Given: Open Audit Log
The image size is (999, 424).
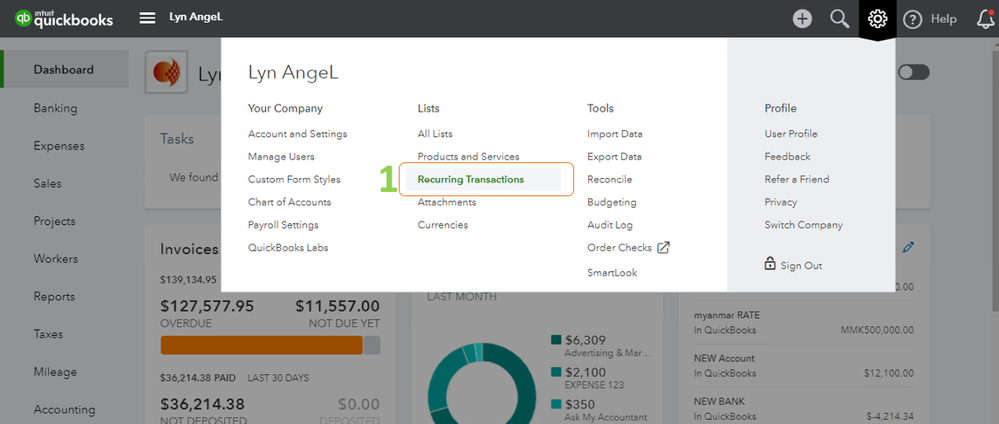Looking at the screenshot, I should [x=610, y=225].
